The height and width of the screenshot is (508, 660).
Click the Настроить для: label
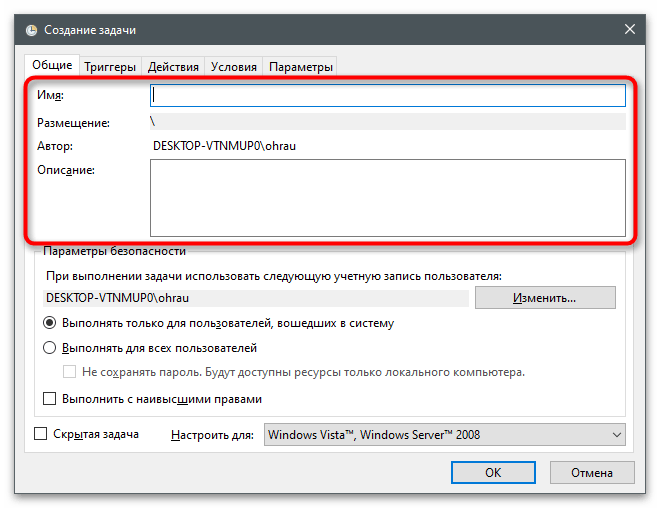(x=213, y=435)
